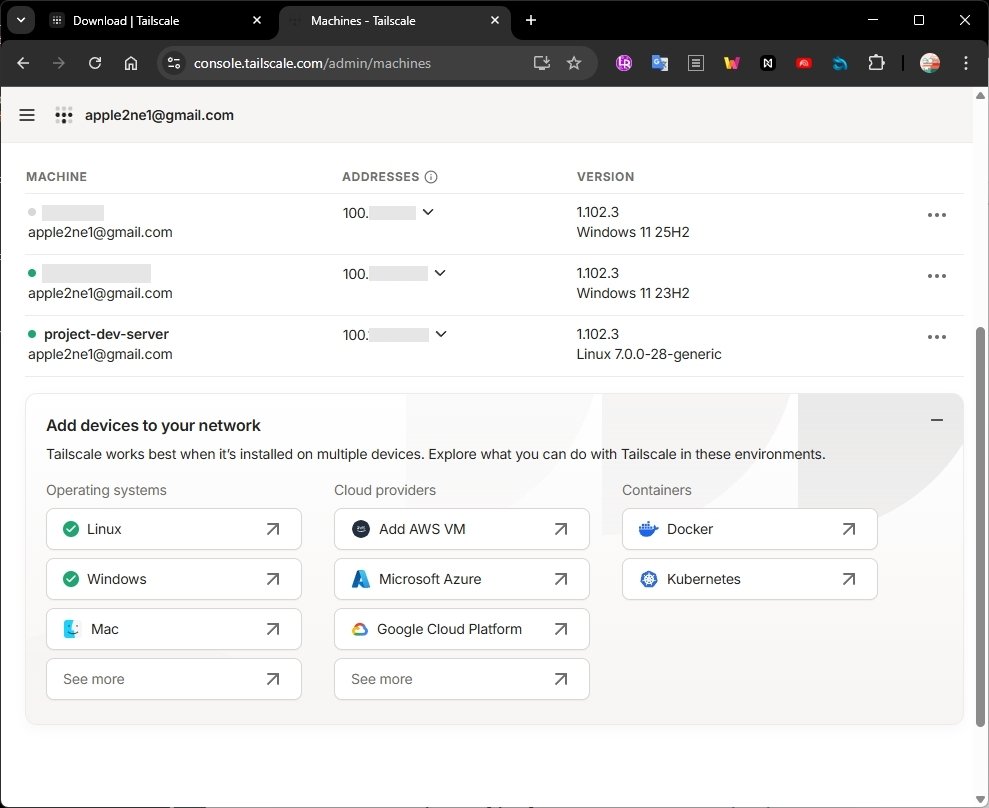989x808 pixels.
Task: Go forward in browser history
Action: 59,63
